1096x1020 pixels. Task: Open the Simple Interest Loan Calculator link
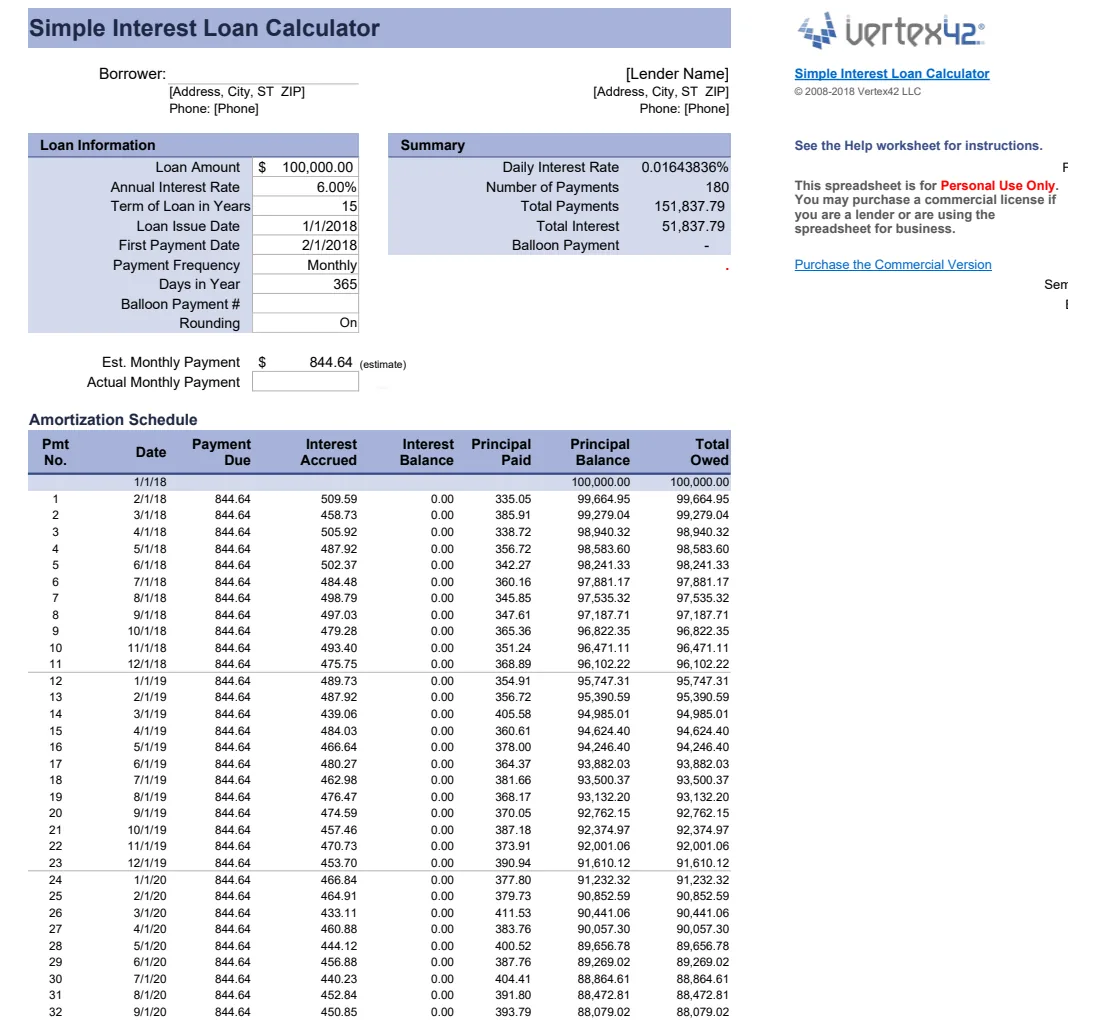pos(891,73)
